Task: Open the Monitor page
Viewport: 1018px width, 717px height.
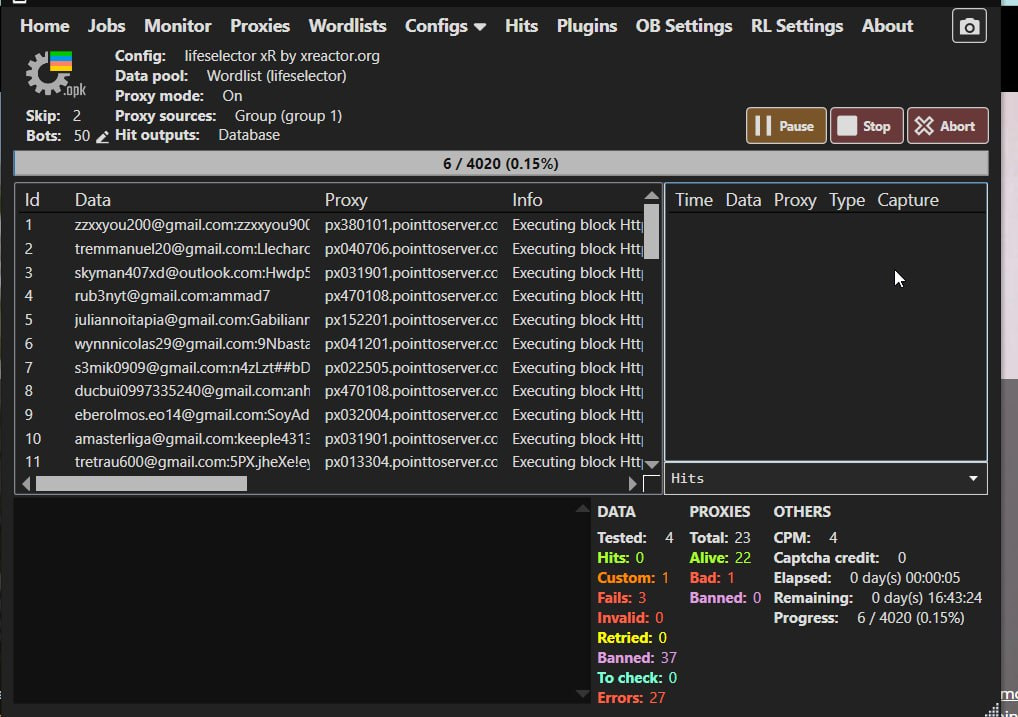Action: click(x=178, y=26)
